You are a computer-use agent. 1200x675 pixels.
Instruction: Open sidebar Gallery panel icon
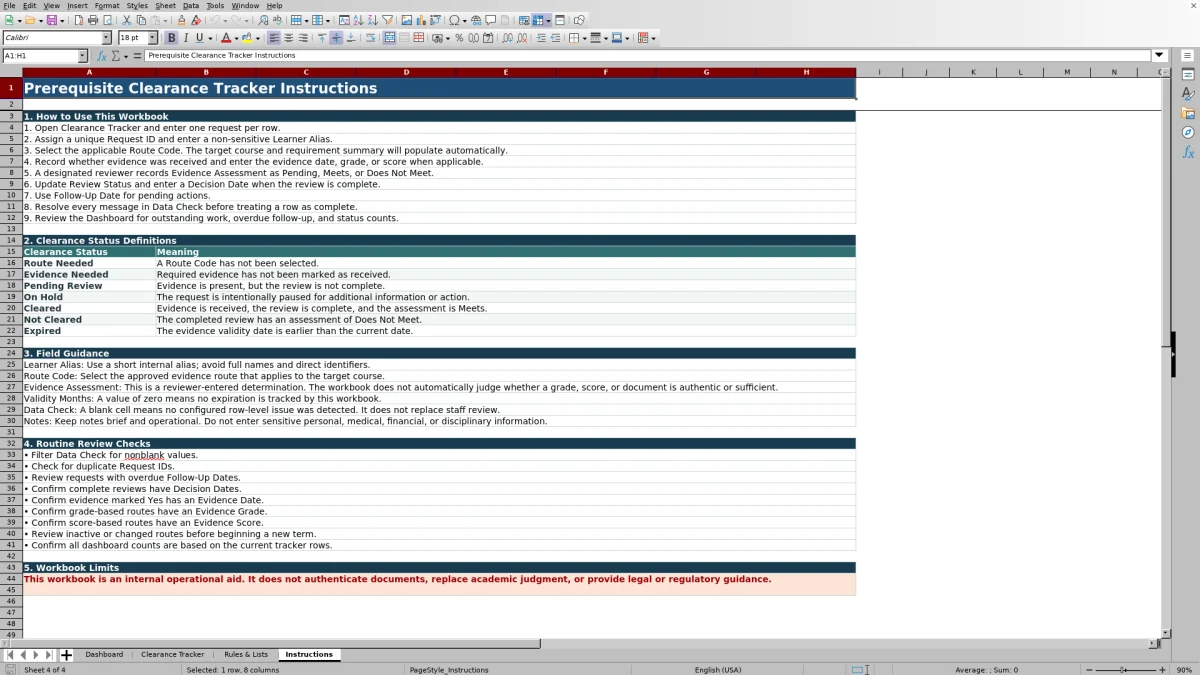click(x=1188, y=113)
